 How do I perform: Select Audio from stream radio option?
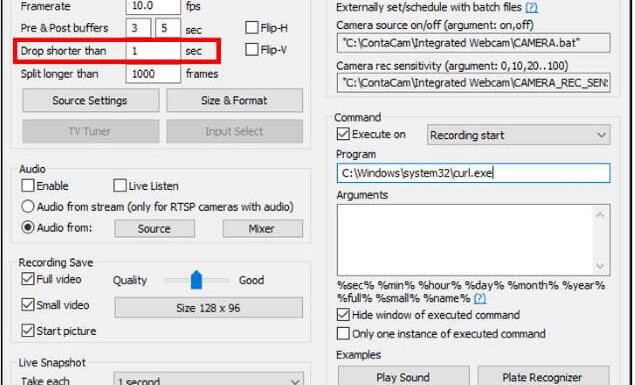28,206
